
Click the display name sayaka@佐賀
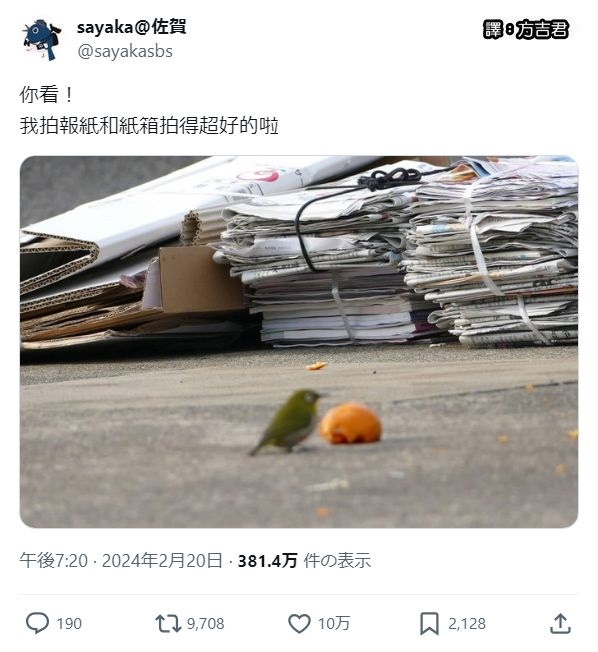(x=131, y=27)
